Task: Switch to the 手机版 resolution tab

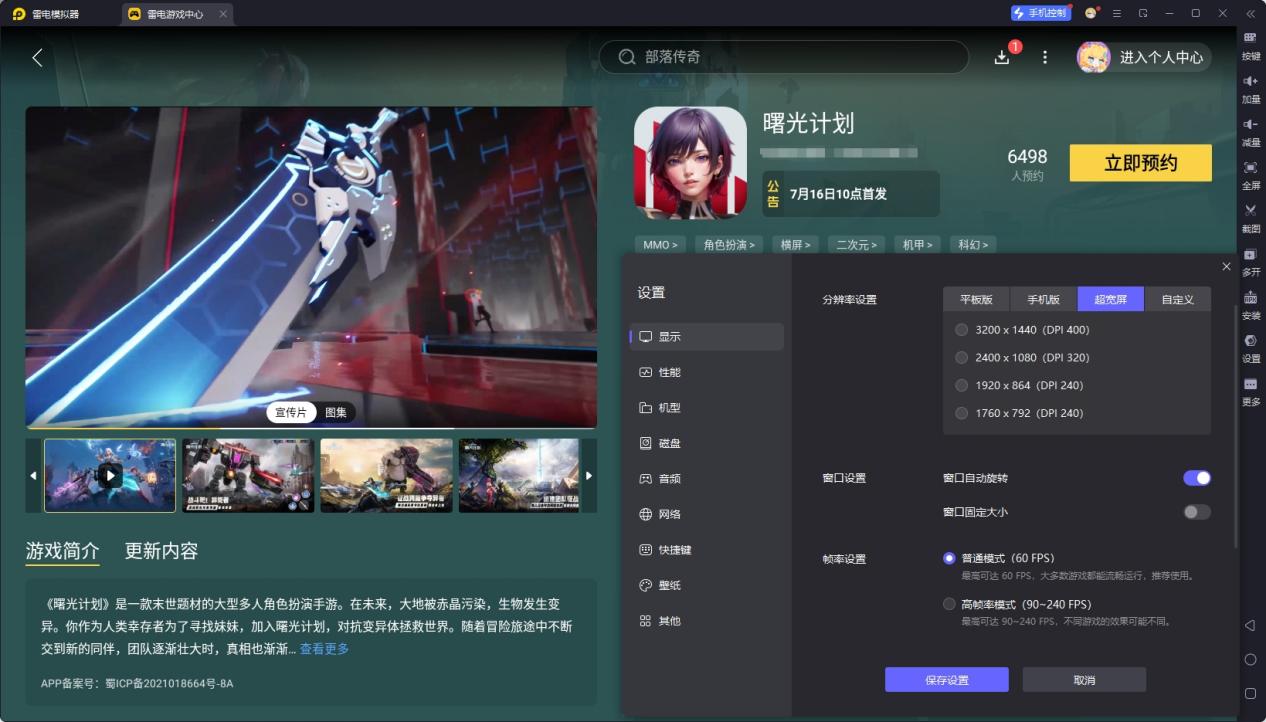Action: (1043, 299)
